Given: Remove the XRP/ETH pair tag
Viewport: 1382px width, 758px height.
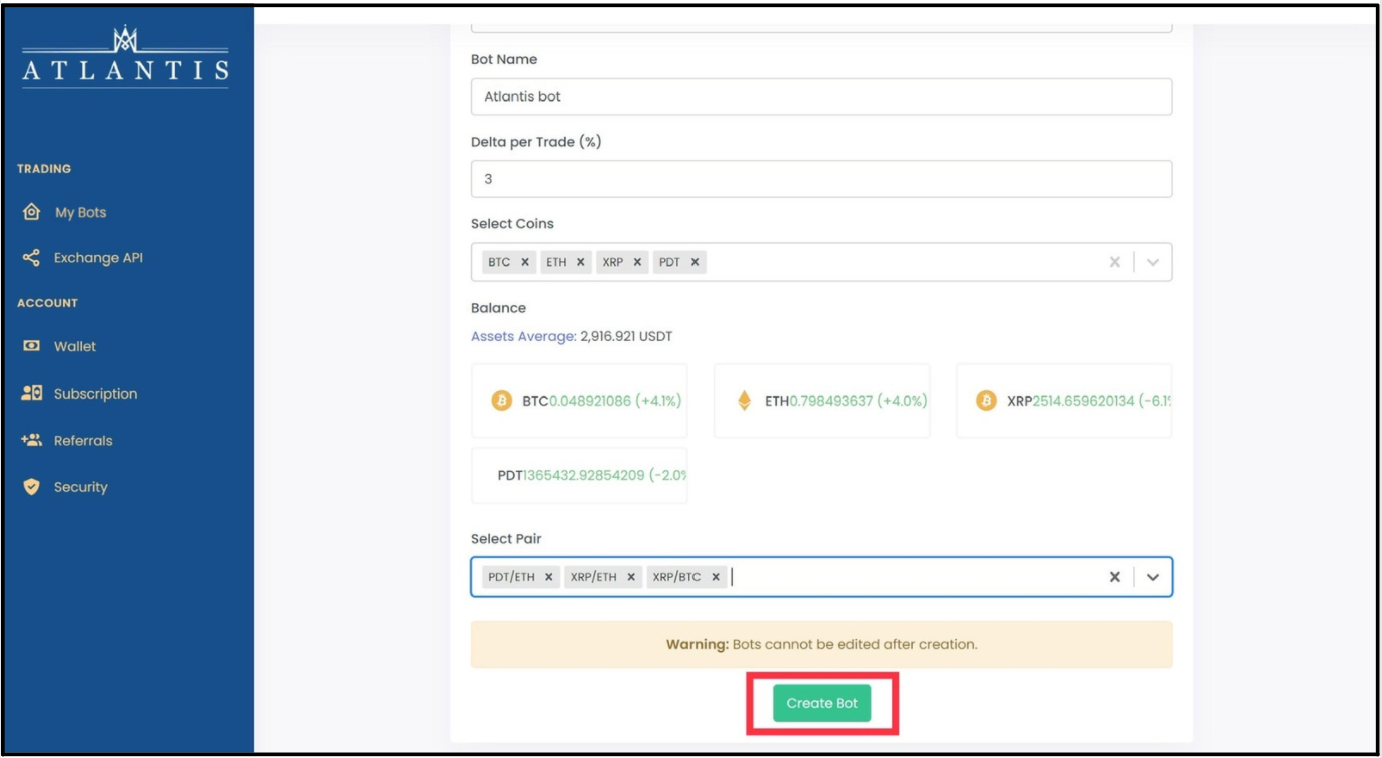Looking at the screenshot, I should click(630, 577).
